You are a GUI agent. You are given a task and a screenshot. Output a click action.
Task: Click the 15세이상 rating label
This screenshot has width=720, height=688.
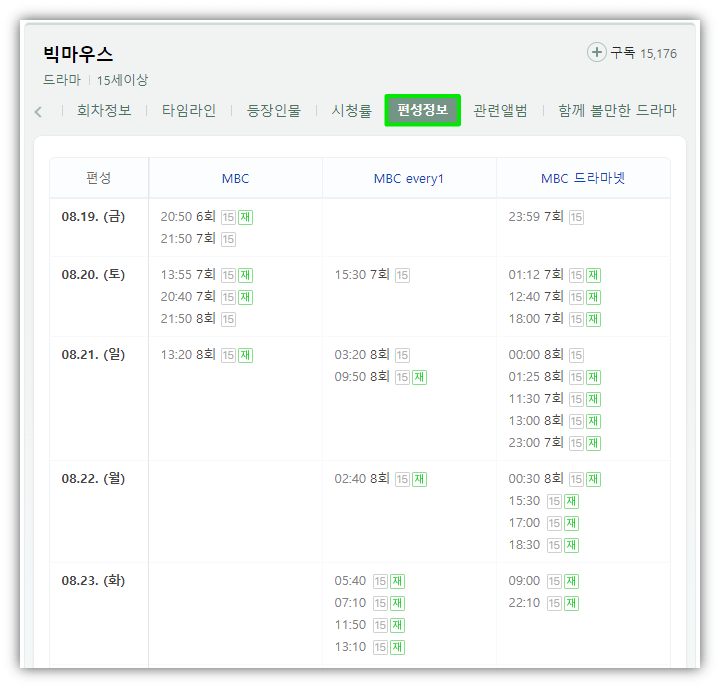[x=122, y=80]
